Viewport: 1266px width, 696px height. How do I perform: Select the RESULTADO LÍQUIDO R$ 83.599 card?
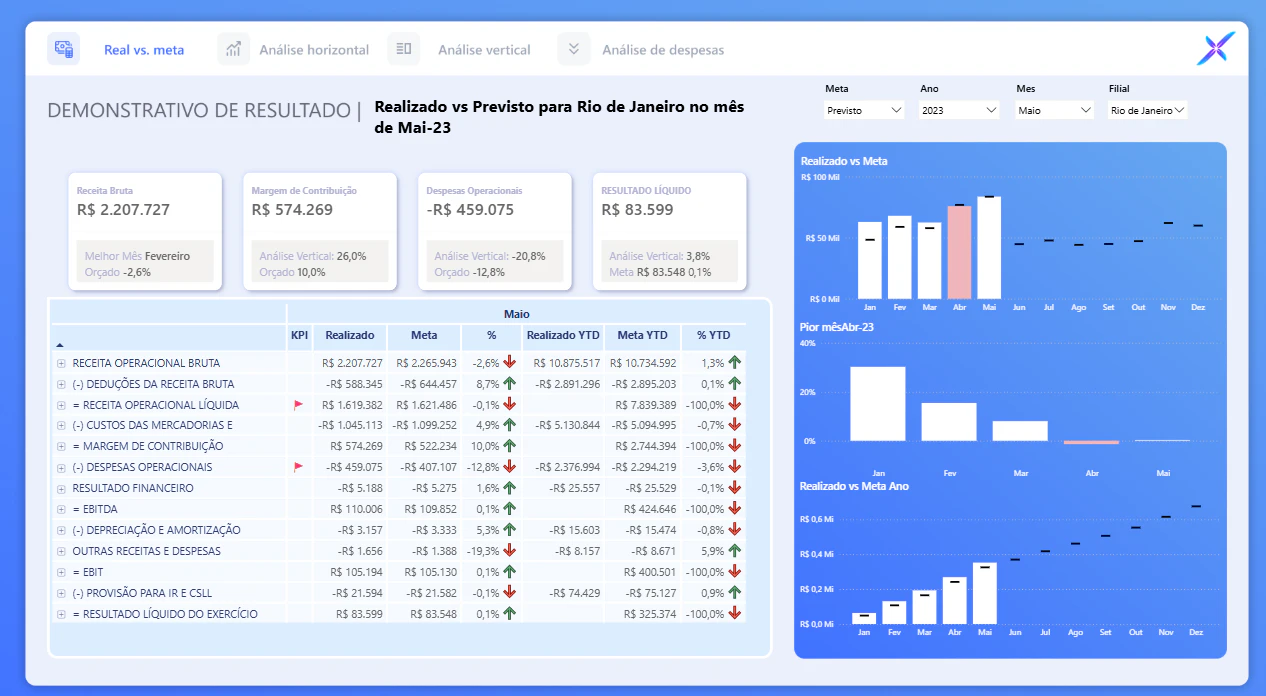669,231
